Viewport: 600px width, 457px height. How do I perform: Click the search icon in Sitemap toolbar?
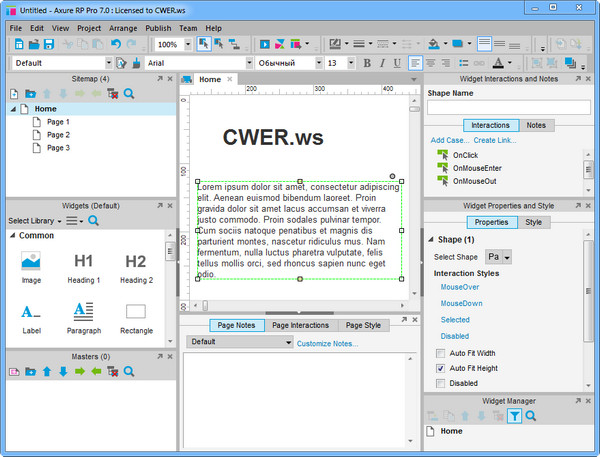pos(129,93)
